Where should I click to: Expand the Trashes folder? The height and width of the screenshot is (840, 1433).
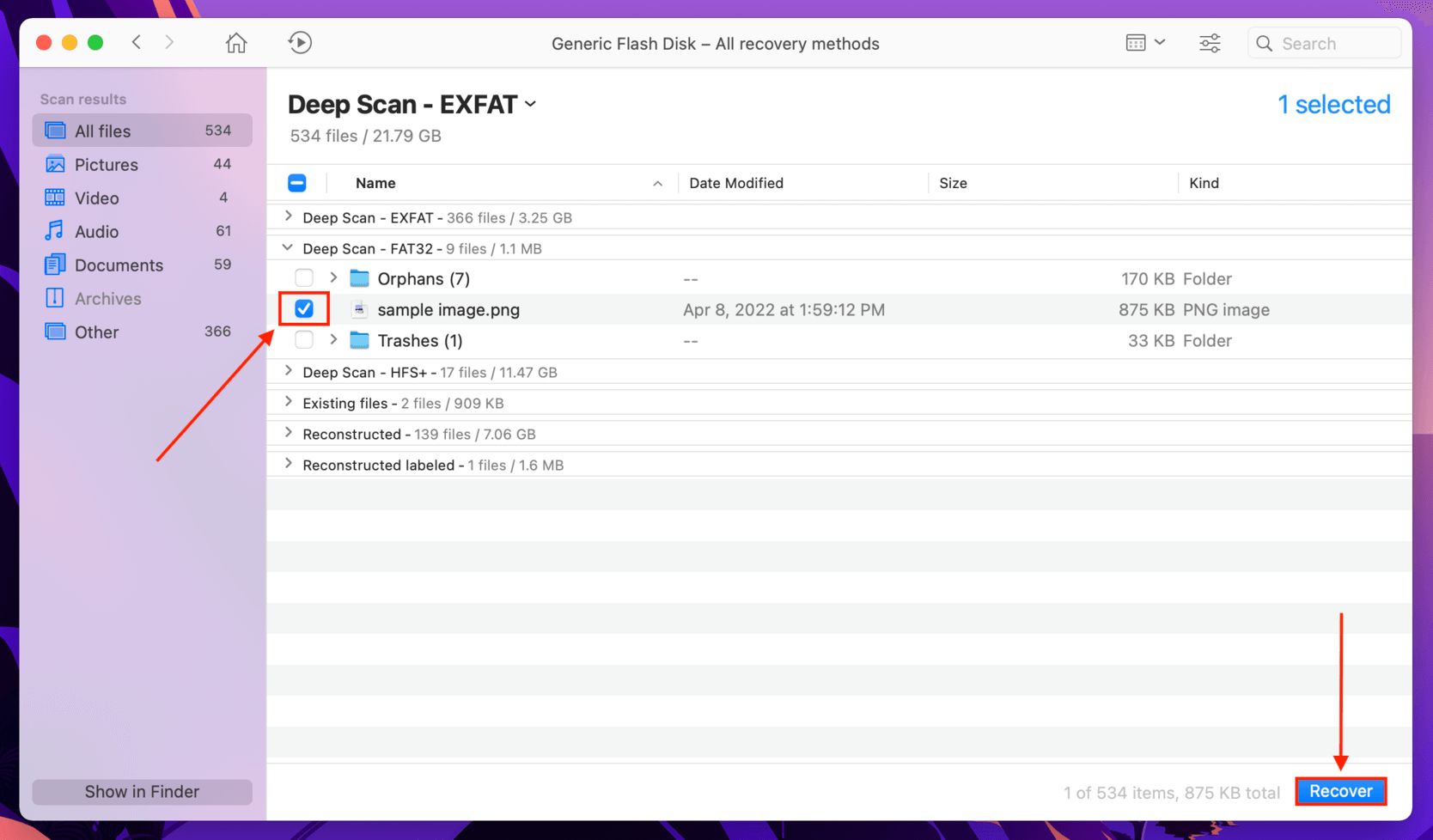(x=333, y=340)
